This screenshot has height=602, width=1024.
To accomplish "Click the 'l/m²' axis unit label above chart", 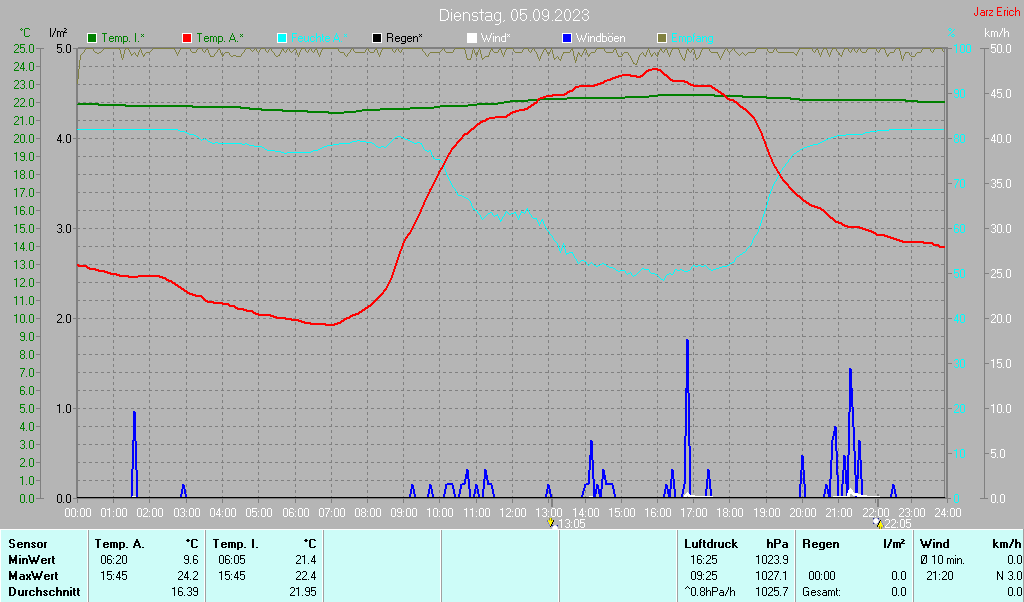I will 58,33.
